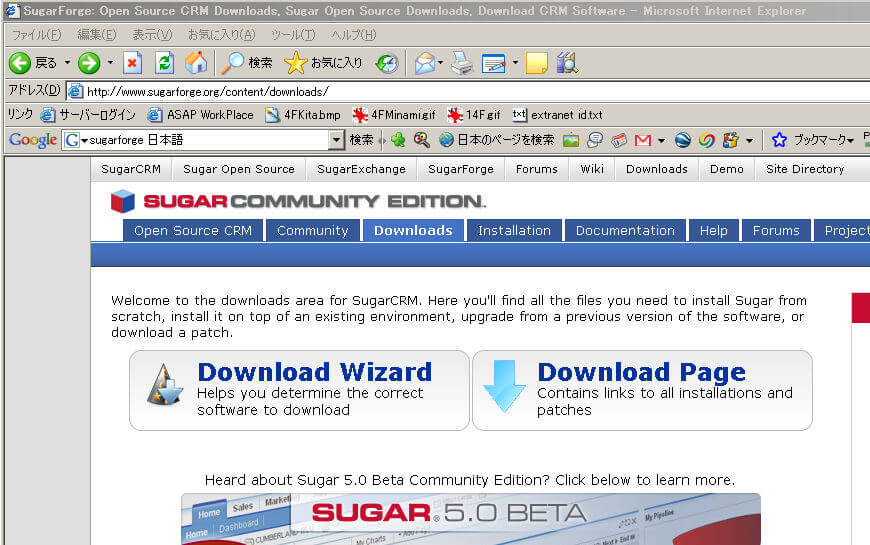
Task: Open the Mail envelope toolbar icon
Action: (x=424, y=63)
